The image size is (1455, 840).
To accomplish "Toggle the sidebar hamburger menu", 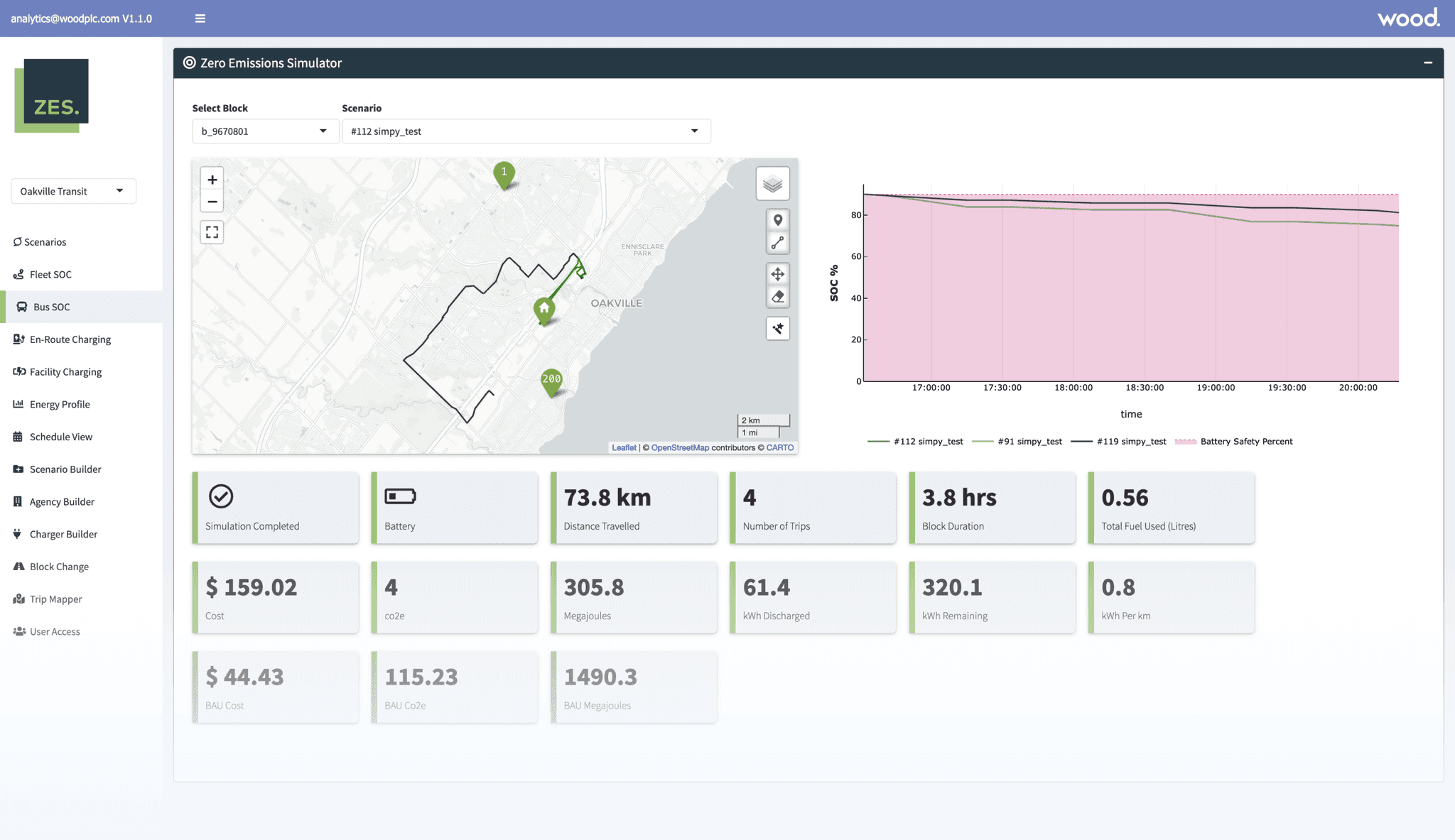I will [200, 18].
